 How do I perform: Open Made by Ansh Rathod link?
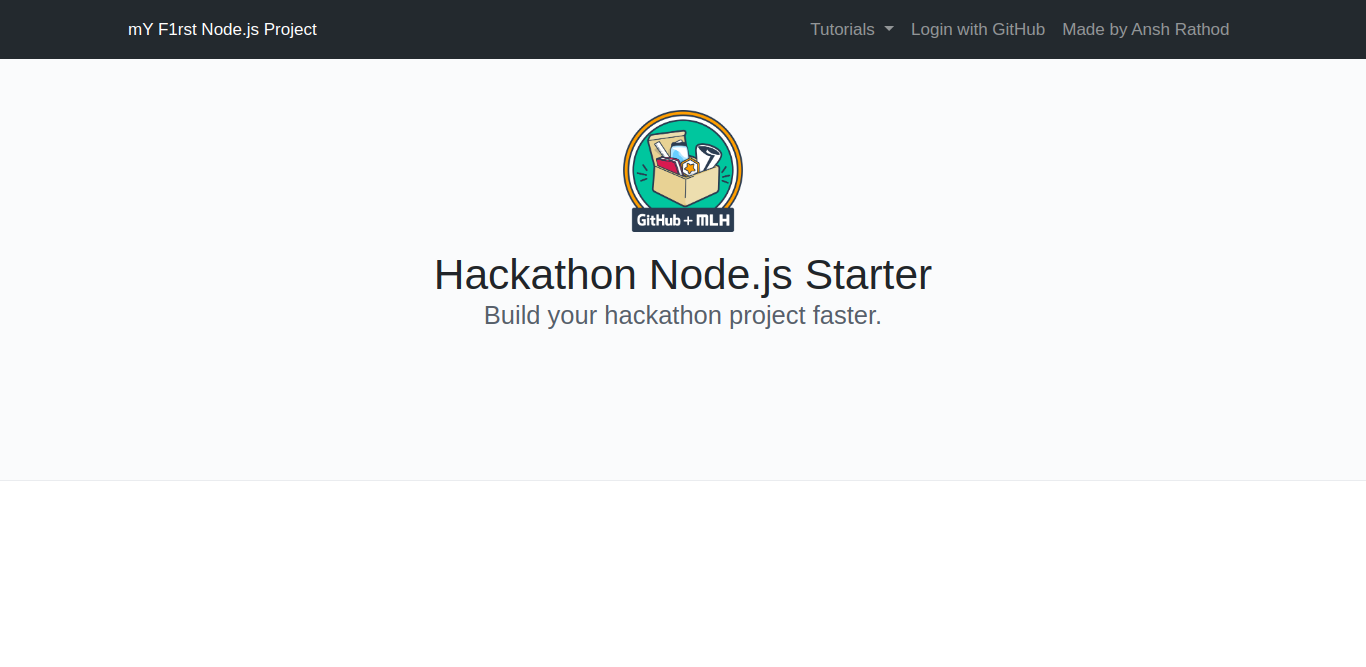1146,30
